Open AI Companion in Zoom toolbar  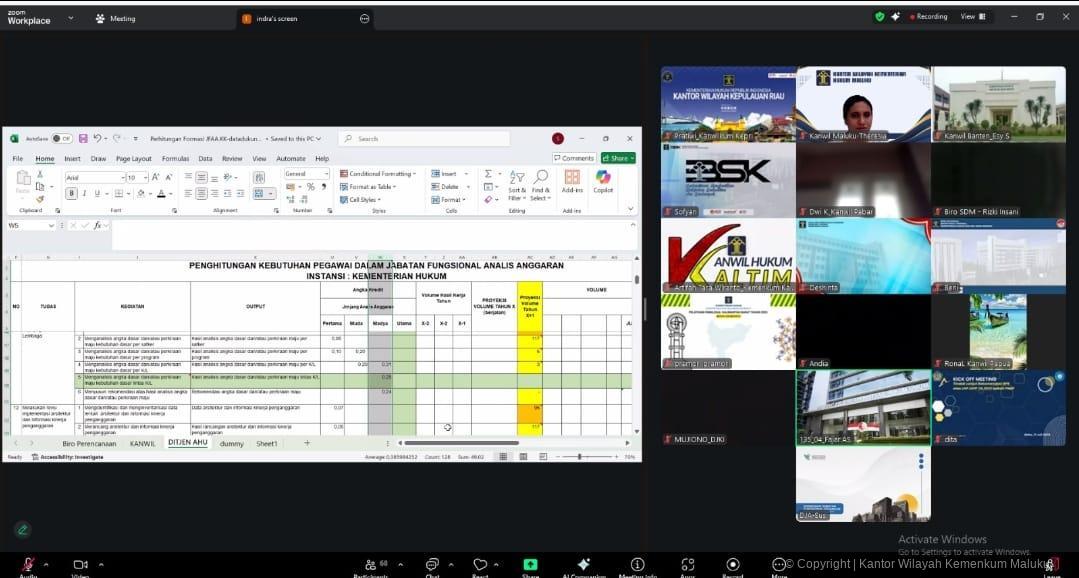[584, 564]
